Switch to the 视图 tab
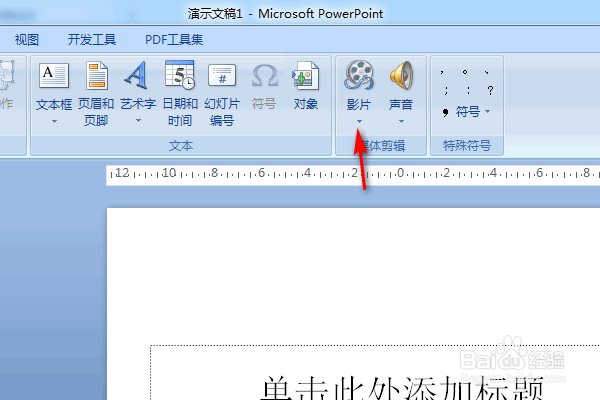 27,39
